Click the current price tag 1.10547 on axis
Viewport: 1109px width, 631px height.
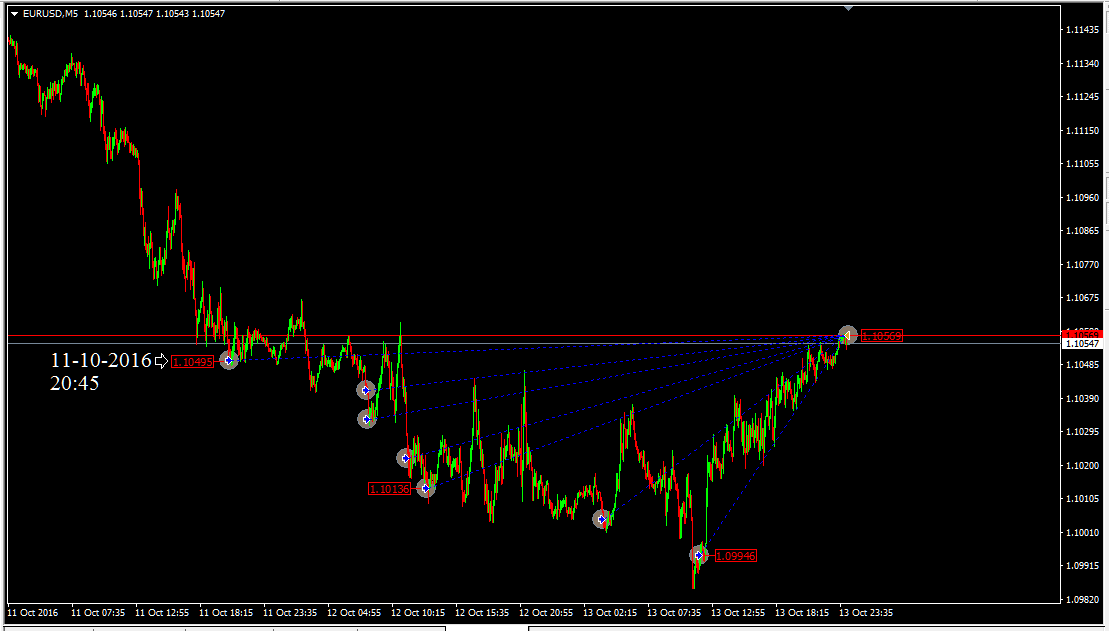click(1082, 344)
